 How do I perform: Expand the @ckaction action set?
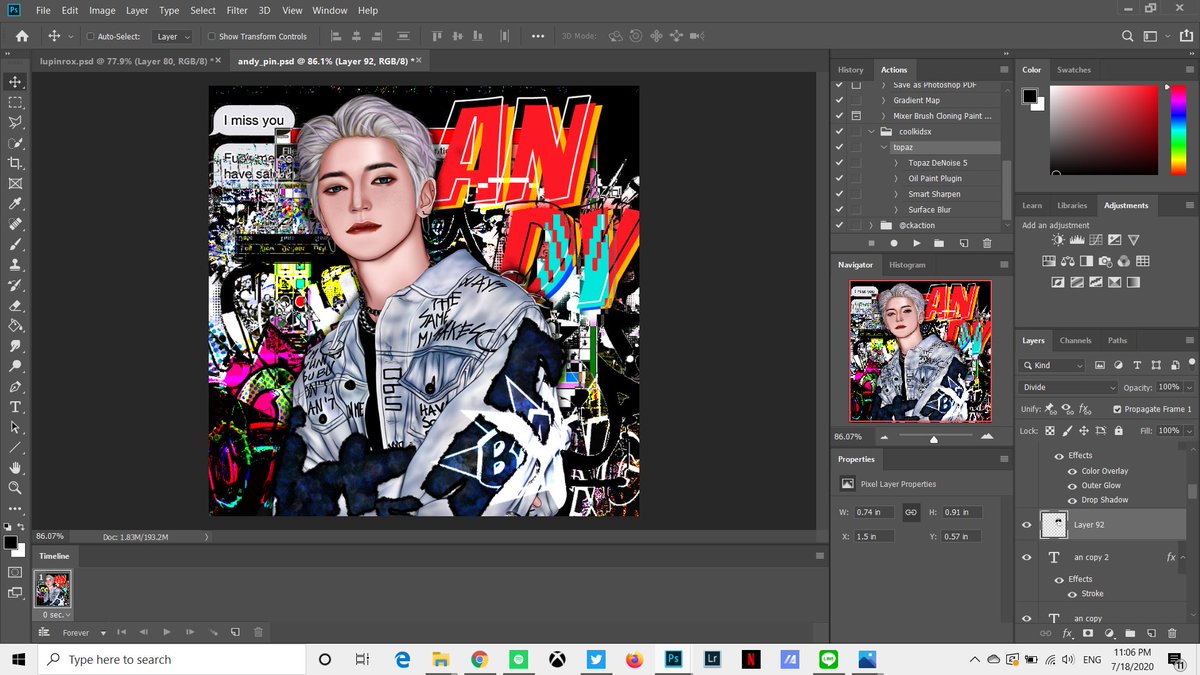[872, 225]
